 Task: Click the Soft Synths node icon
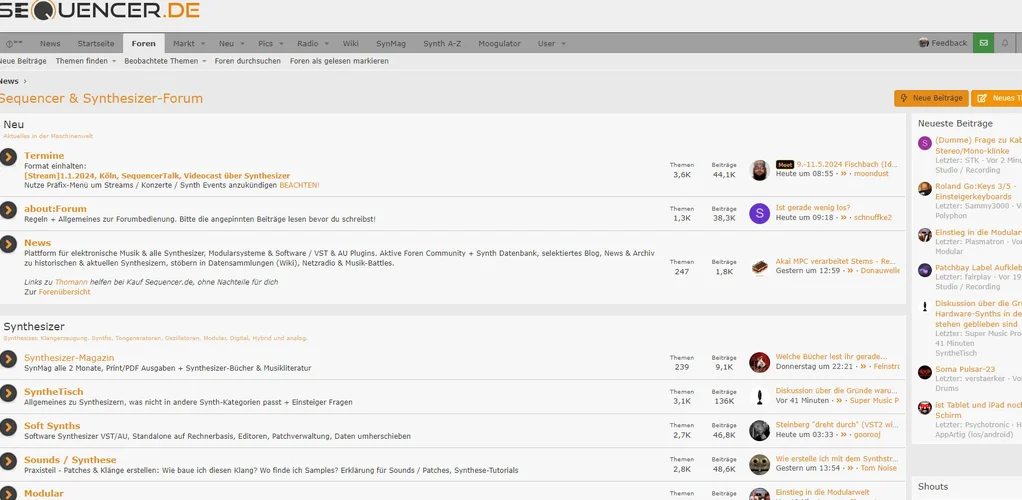[x=7, y=427]
